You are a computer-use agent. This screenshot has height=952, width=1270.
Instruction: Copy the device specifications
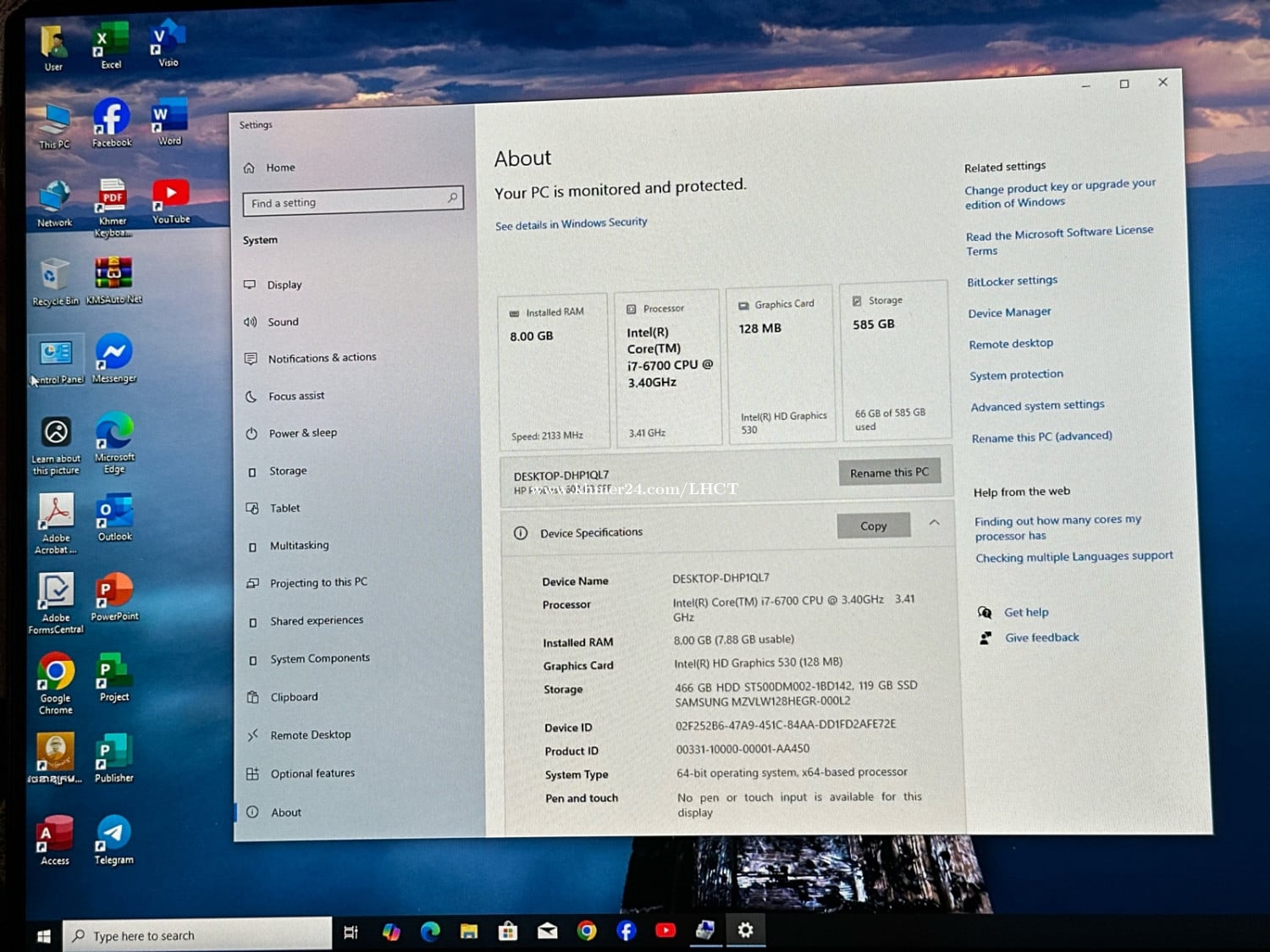tap(873, 526)
